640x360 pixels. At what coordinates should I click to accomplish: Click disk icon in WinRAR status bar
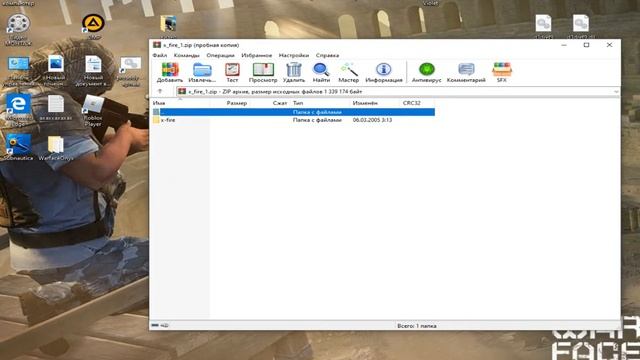155,325
